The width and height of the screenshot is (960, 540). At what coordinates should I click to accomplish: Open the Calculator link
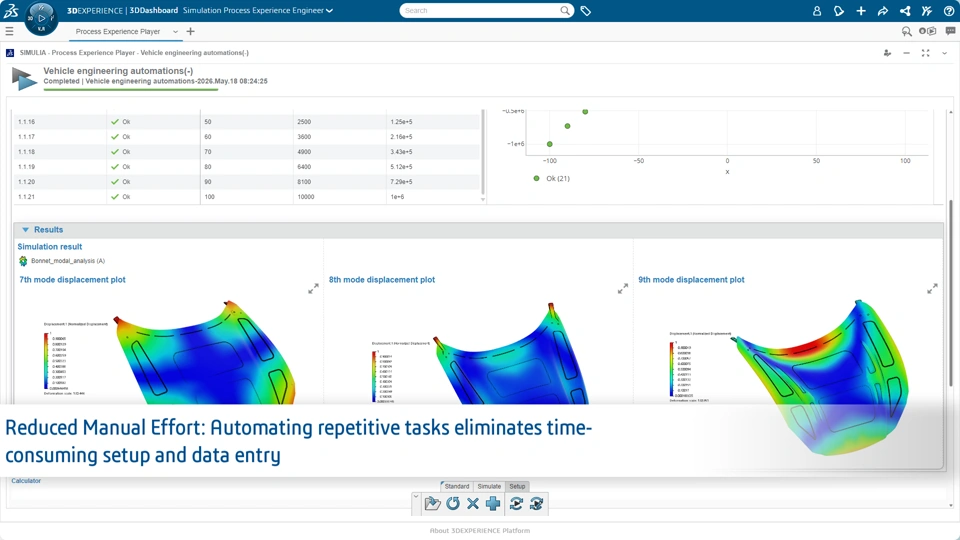26,481
